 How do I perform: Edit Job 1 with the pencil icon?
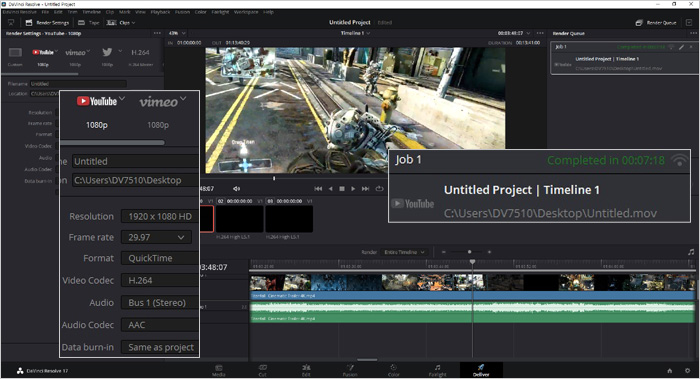681,47
